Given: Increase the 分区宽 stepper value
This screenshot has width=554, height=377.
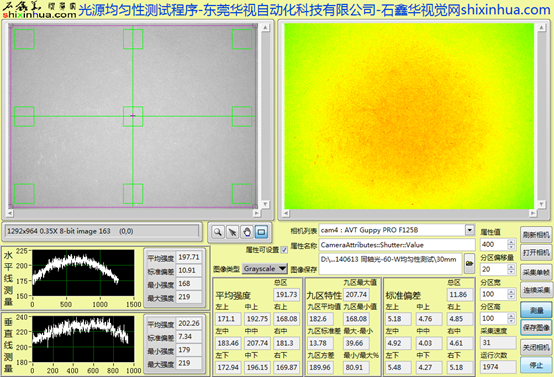Looking at the screenshot, I should [511, 291].
